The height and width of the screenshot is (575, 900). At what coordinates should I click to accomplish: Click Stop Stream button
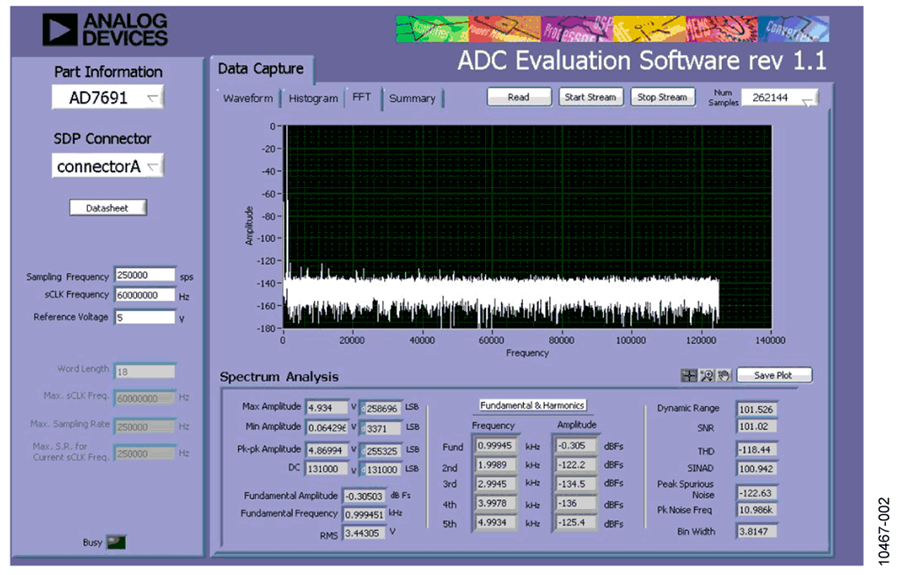click(662, 97)
